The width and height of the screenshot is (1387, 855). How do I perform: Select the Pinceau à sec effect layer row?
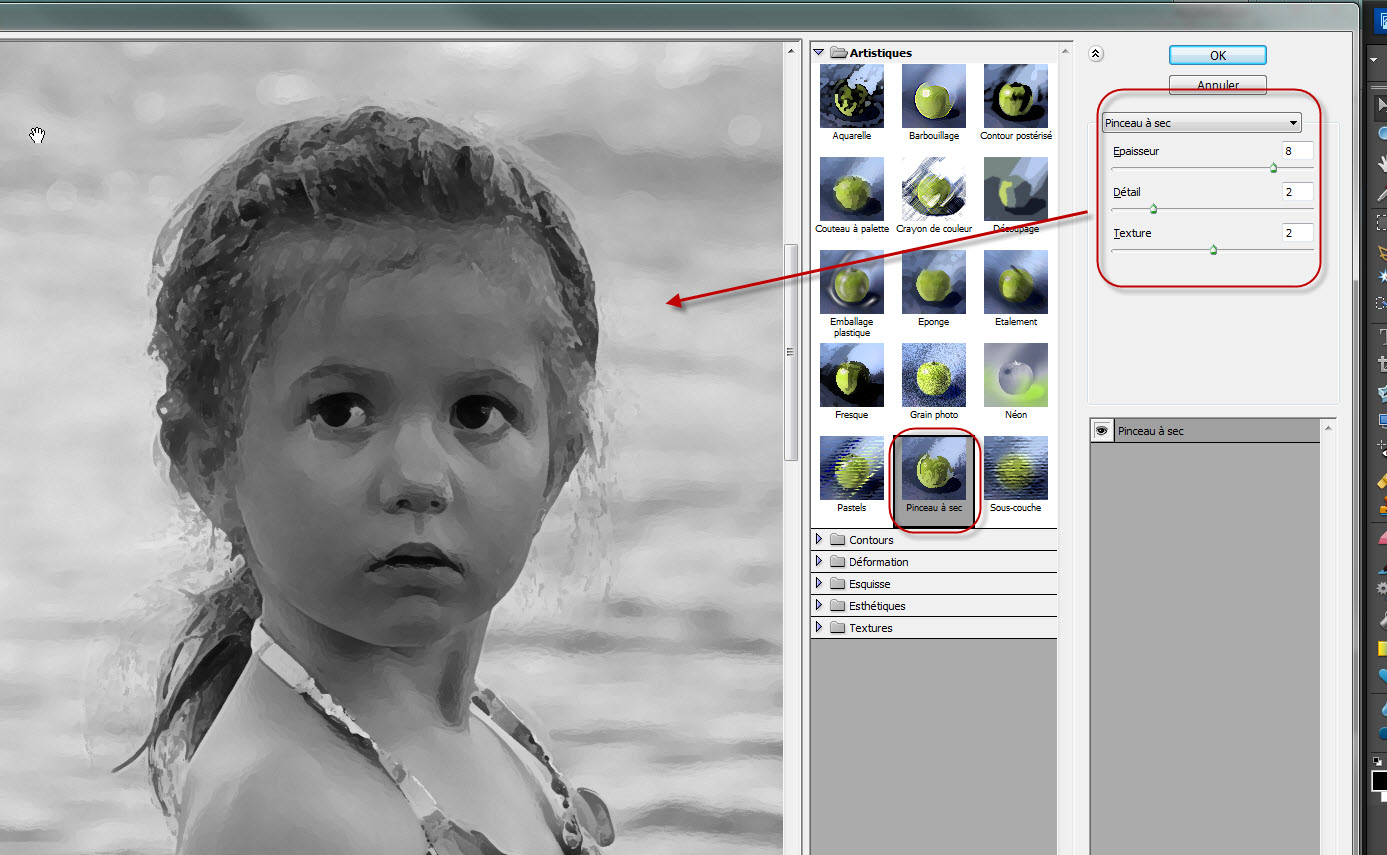(x=1205, y=431)
